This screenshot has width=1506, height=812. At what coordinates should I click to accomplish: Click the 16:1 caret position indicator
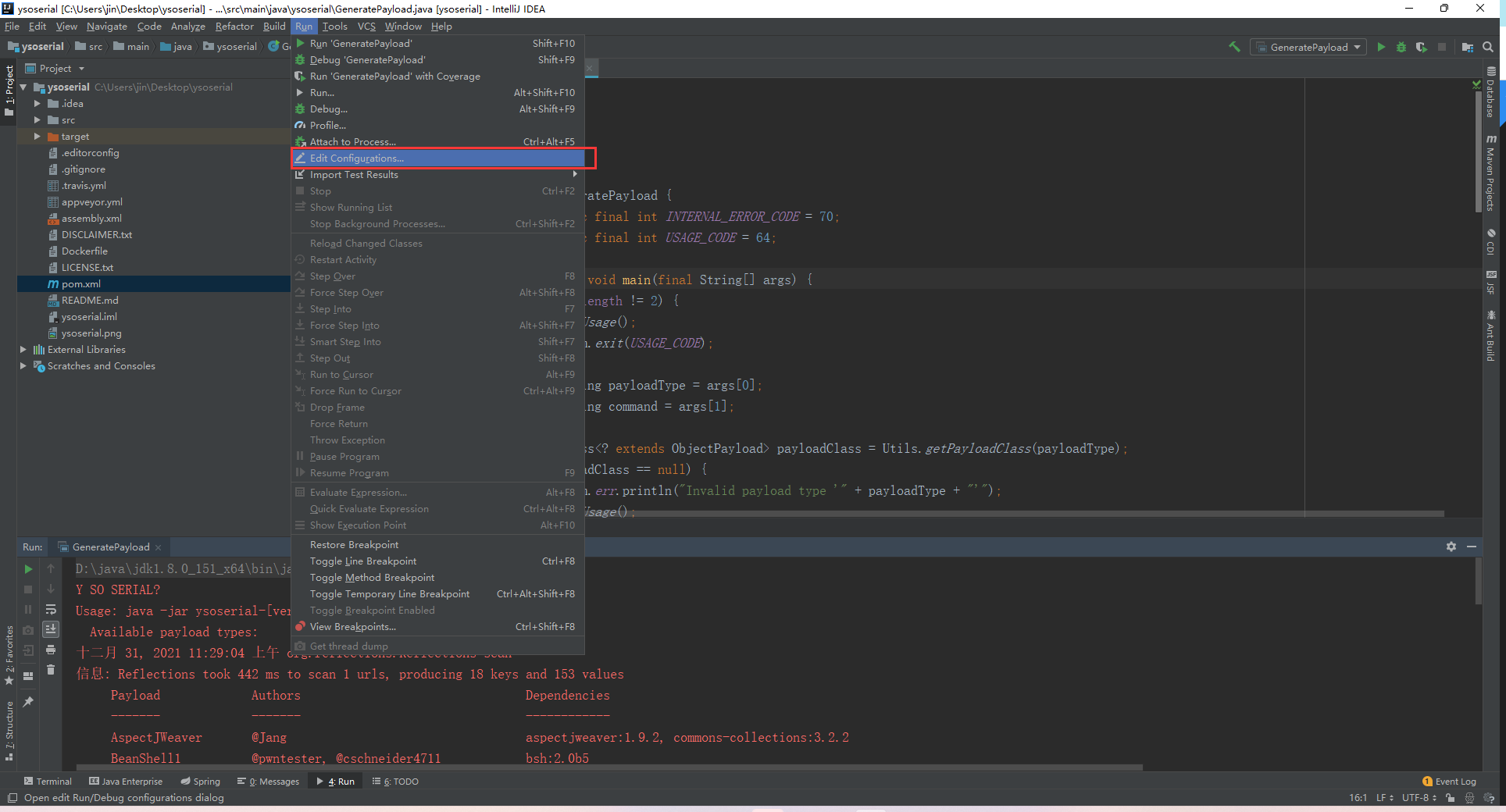pos(1357,798)
